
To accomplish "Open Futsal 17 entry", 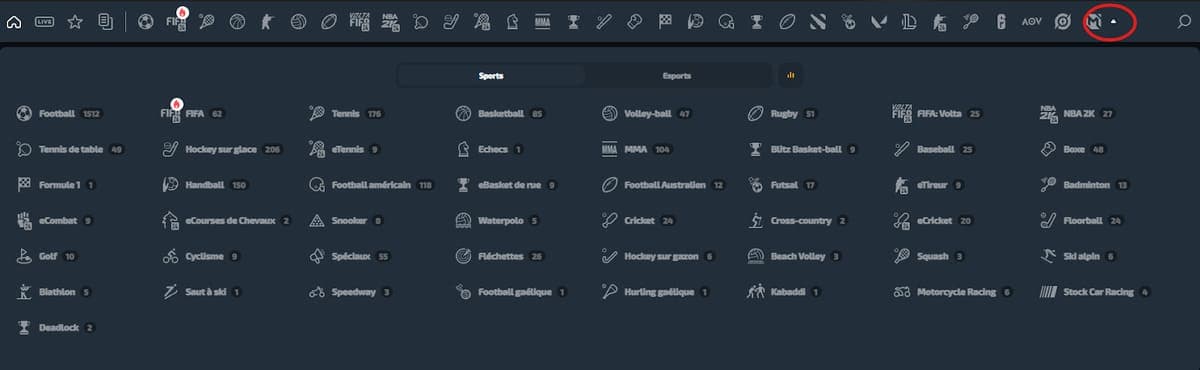I will [x=783, y=185].
